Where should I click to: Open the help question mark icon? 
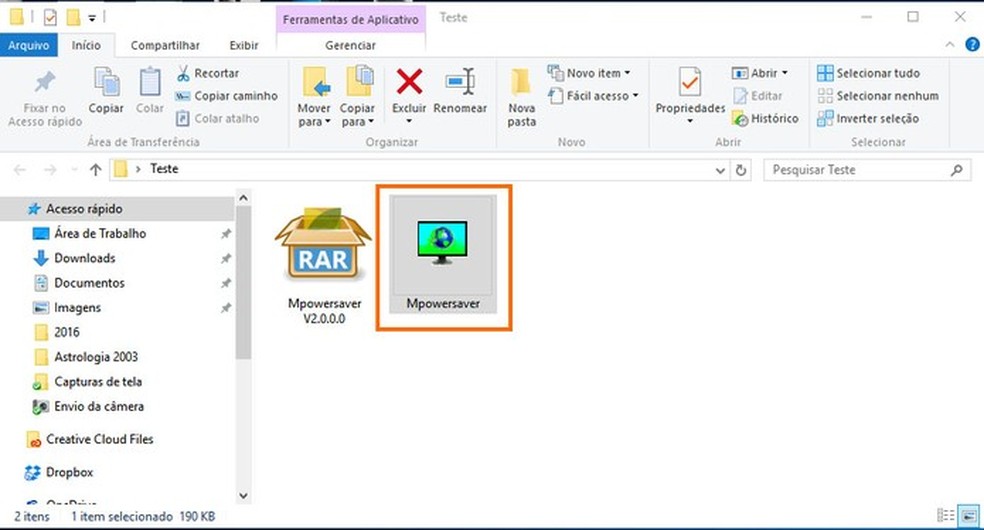[972, 45]
